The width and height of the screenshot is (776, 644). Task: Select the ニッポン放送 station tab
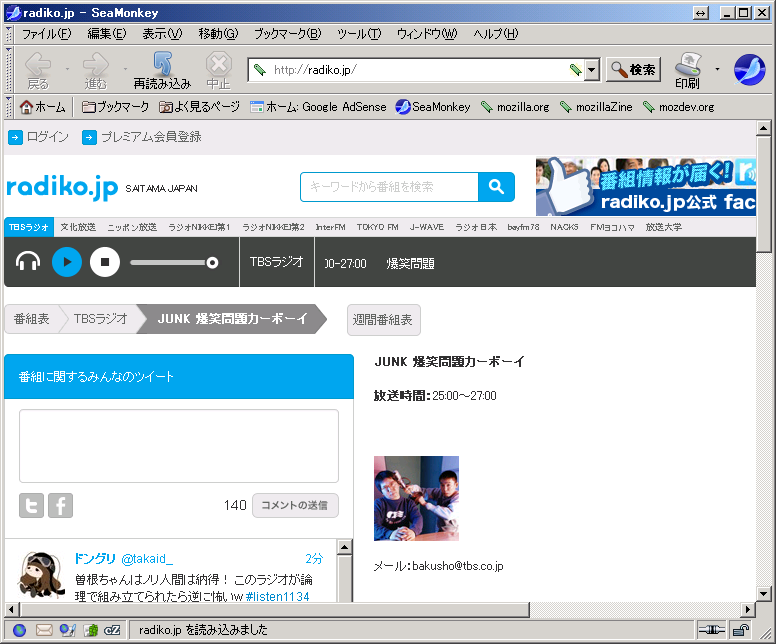click(132, 227)
